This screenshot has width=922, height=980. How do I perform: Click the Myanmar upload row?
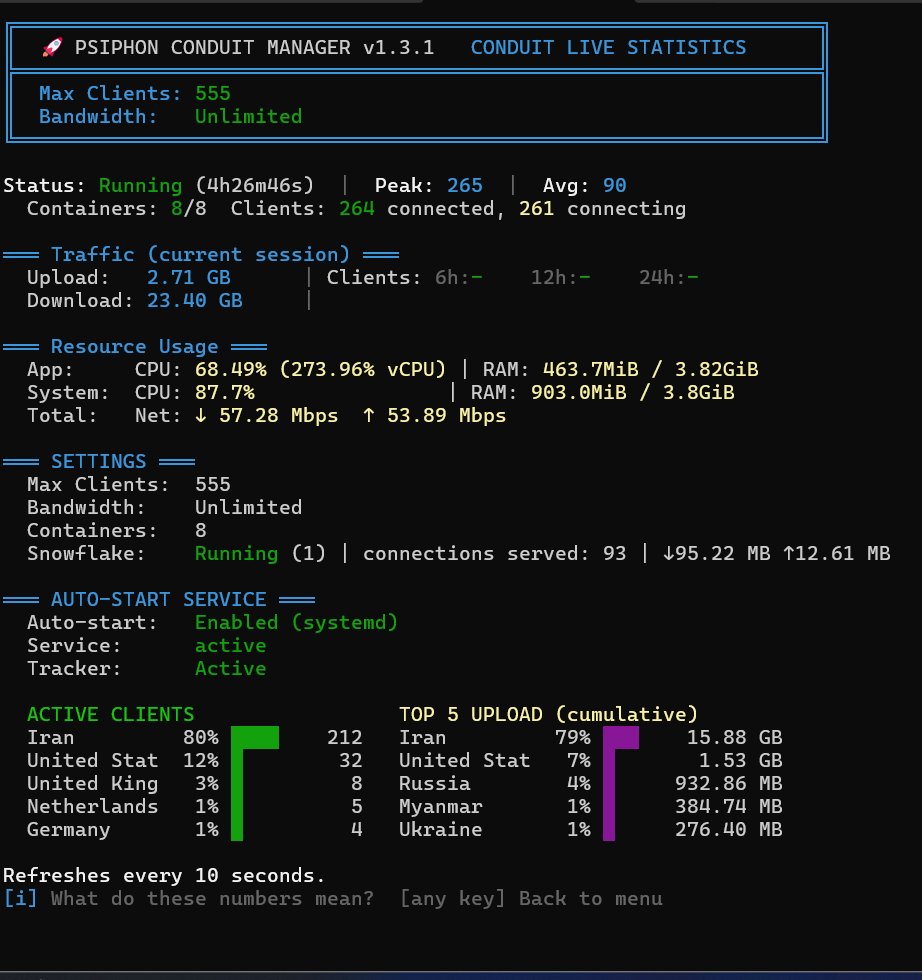(x=591, y=807)
